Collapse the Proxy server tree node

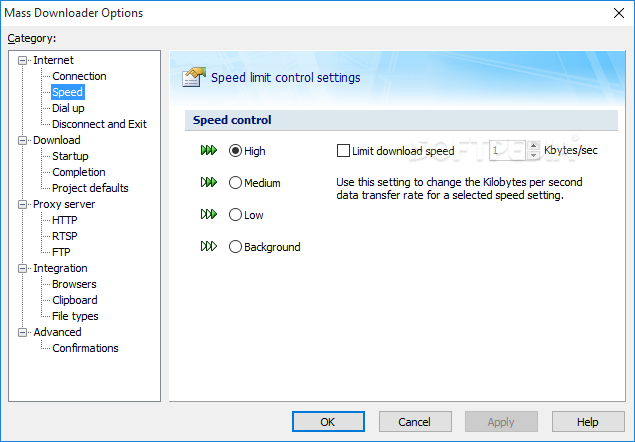(x=23, y=204)
